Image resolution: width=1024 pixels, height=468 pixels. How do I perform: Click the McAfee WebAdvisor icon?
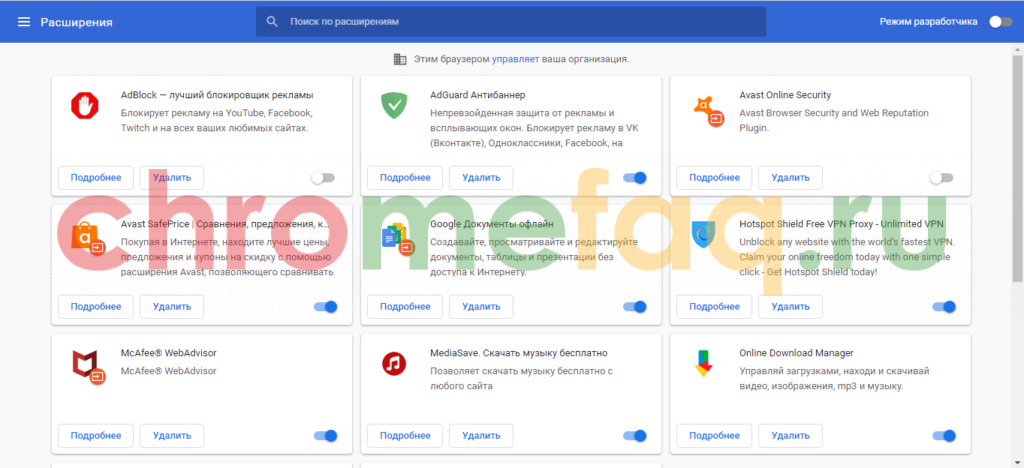coord(86,365)
